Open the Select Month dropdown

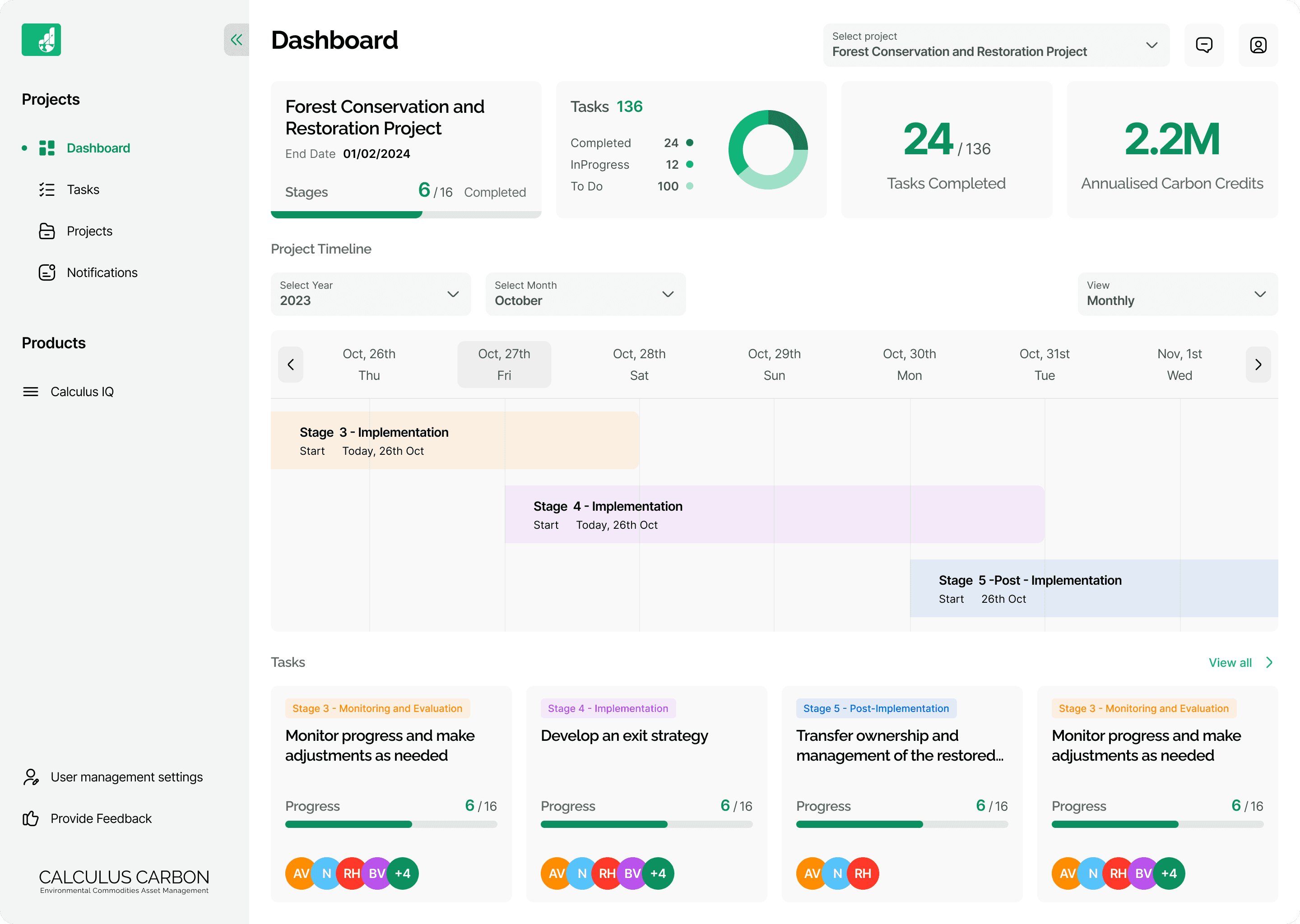click(585, 294)
